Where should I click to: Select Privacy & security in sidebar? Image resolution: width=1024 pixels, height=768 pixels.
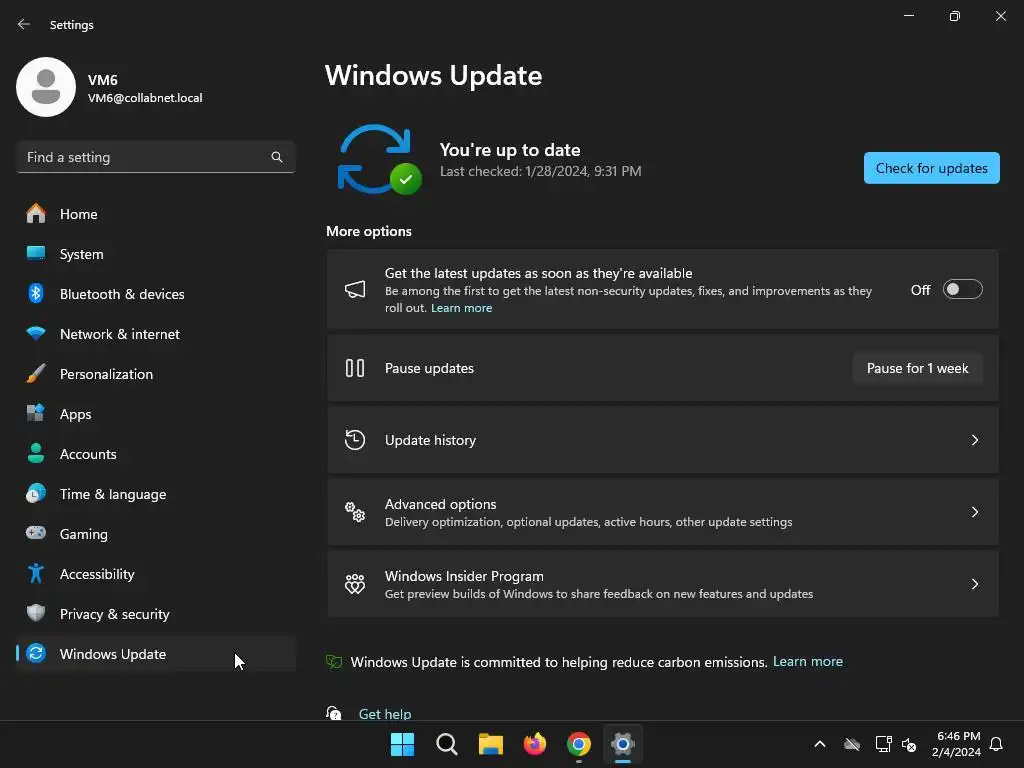pyautogui.click(x=156, y=614)
